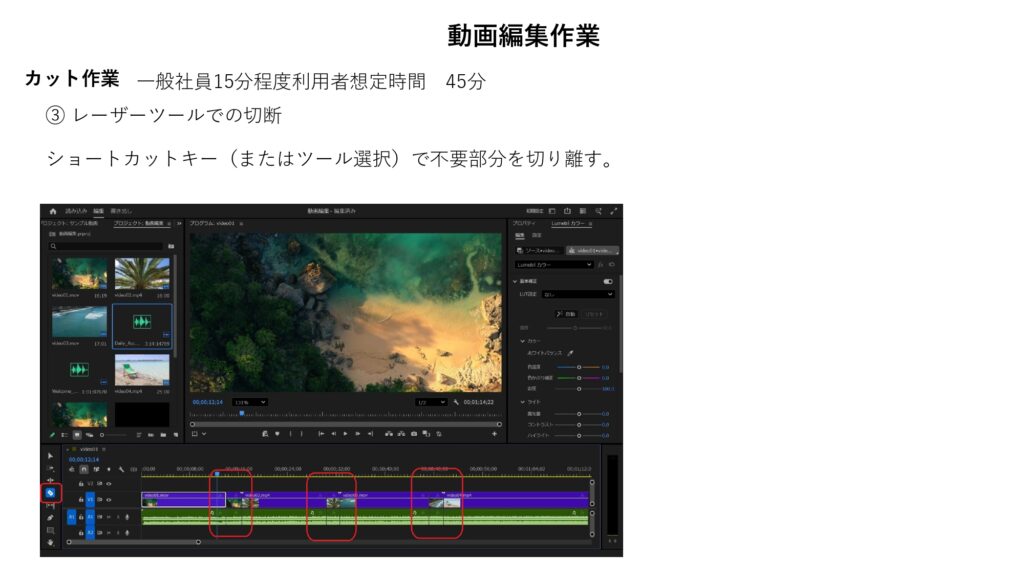Toggle the V1 track lock

point(80,499)
